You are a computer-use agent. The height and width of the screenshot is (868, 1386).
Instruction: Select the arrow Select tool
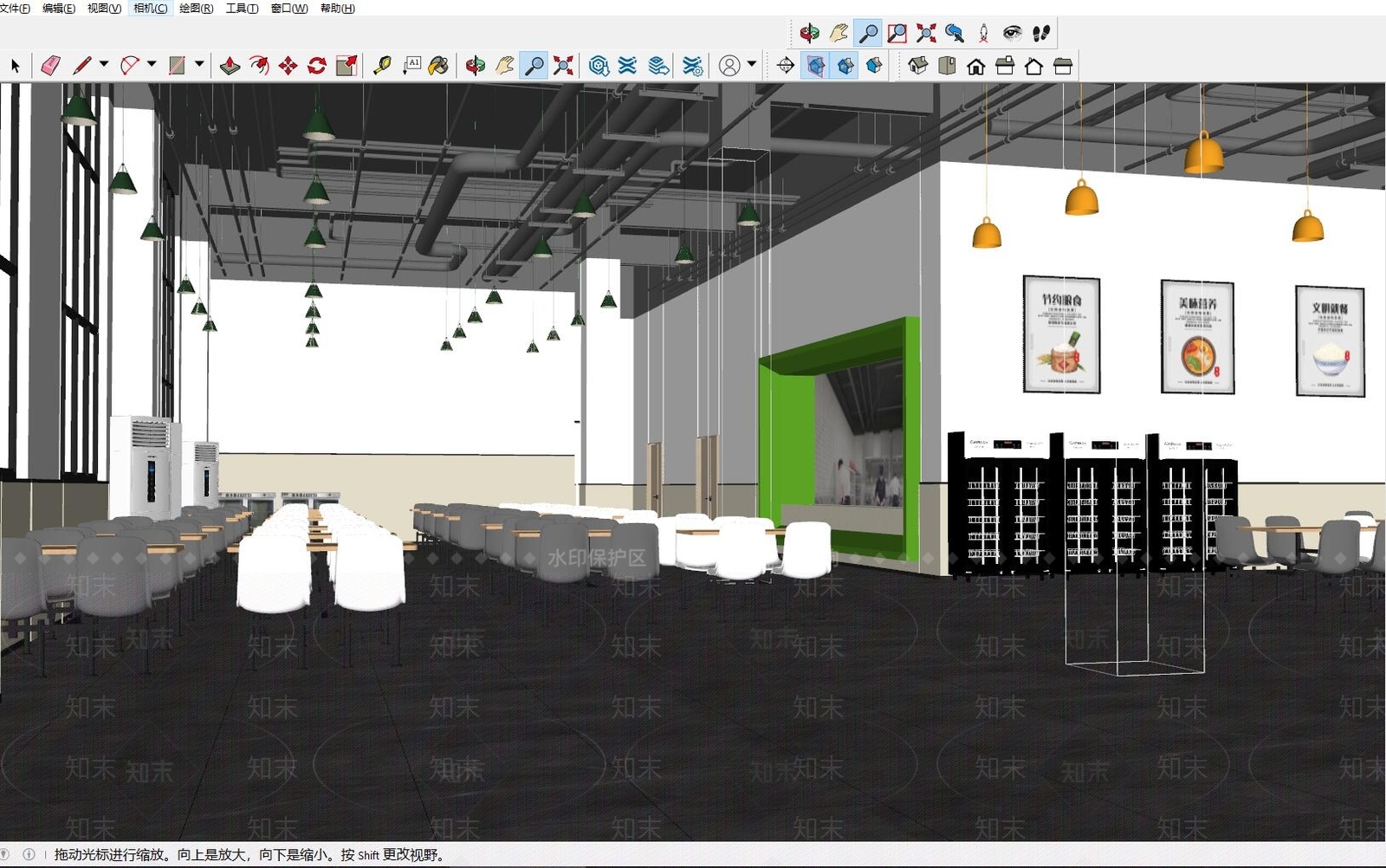15,66
